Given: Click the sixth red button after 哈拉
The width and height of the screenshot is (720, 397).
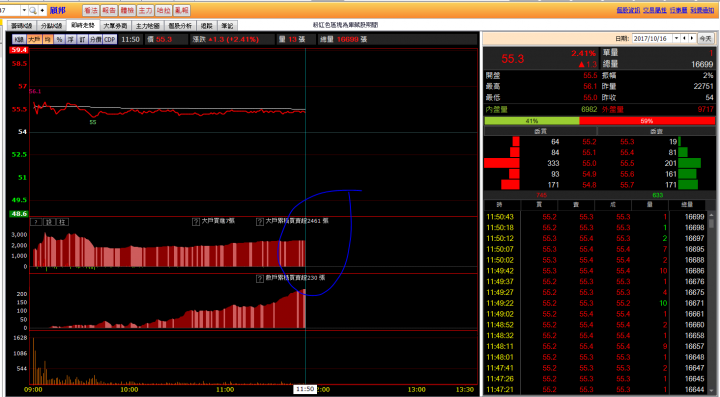Looking at the screenshot, I should pos(182,10).
